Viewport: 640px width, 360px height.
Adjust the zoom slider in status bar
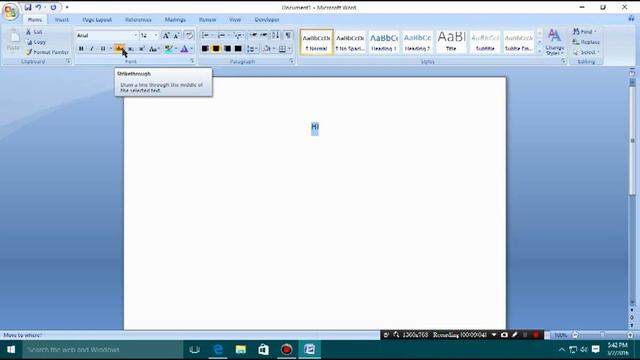click(602, 335)
